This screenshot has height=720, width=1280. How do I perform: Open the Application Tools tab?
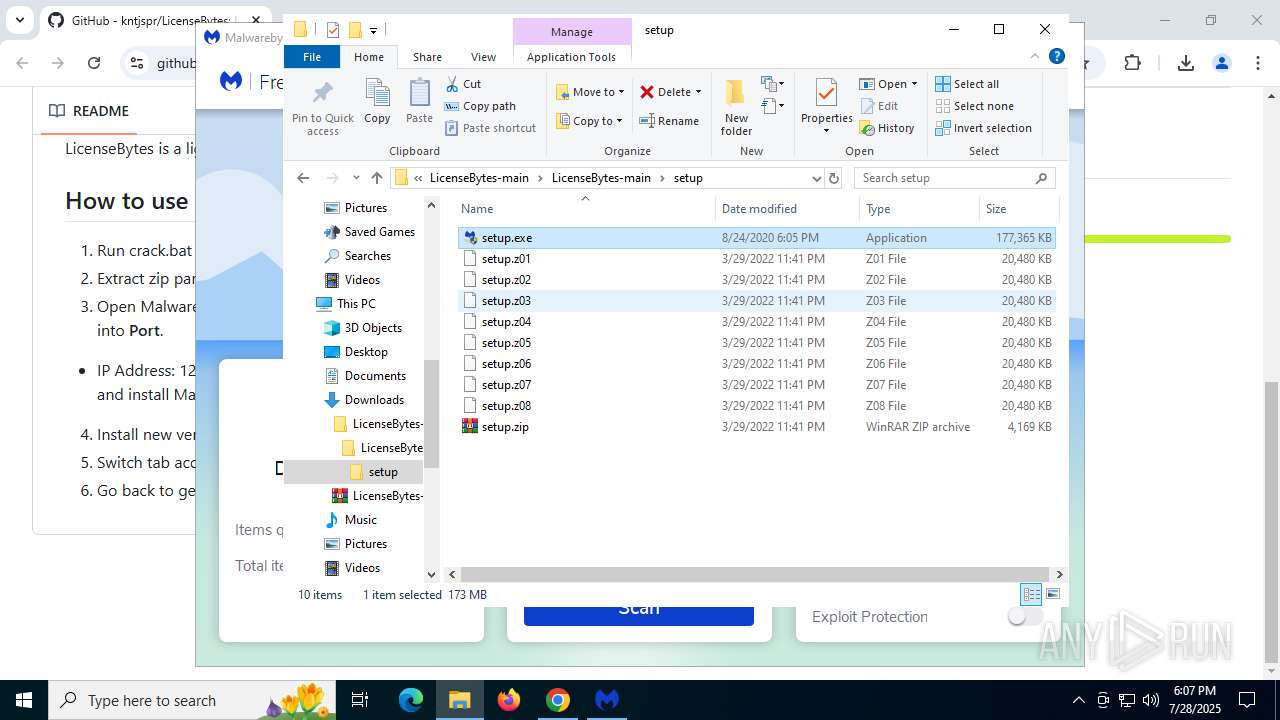(x=571, y=57)
